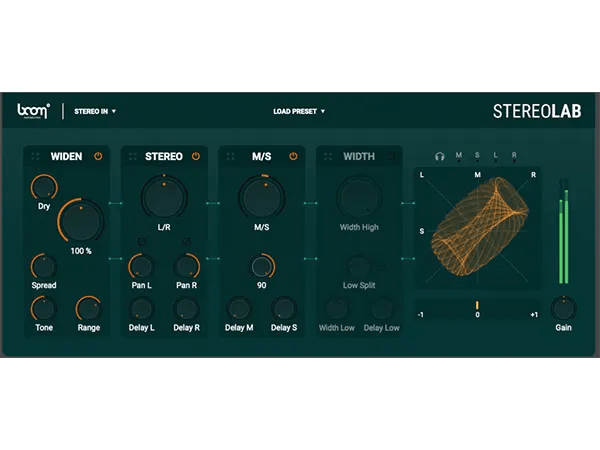Adjust the Spread knob

pyautogui.click(x=44, y=266)
